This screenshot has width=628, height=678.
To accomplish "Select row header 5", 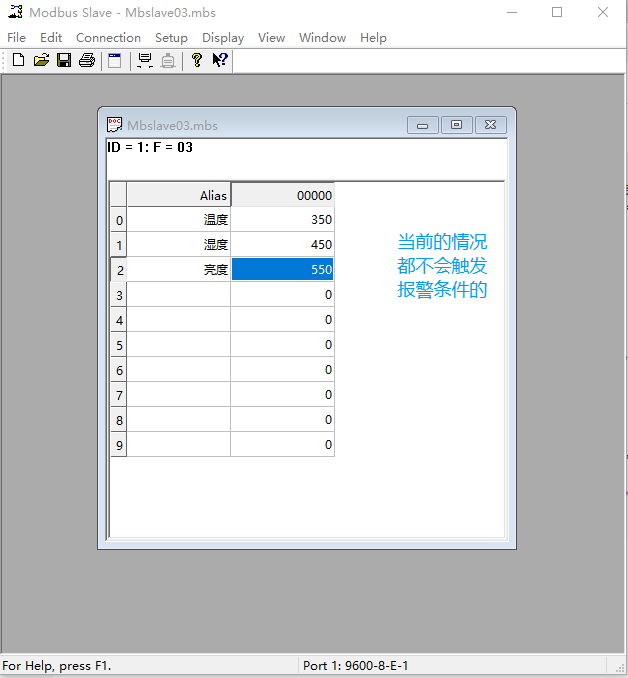I will pyautogui.click(x=119, y=345).
